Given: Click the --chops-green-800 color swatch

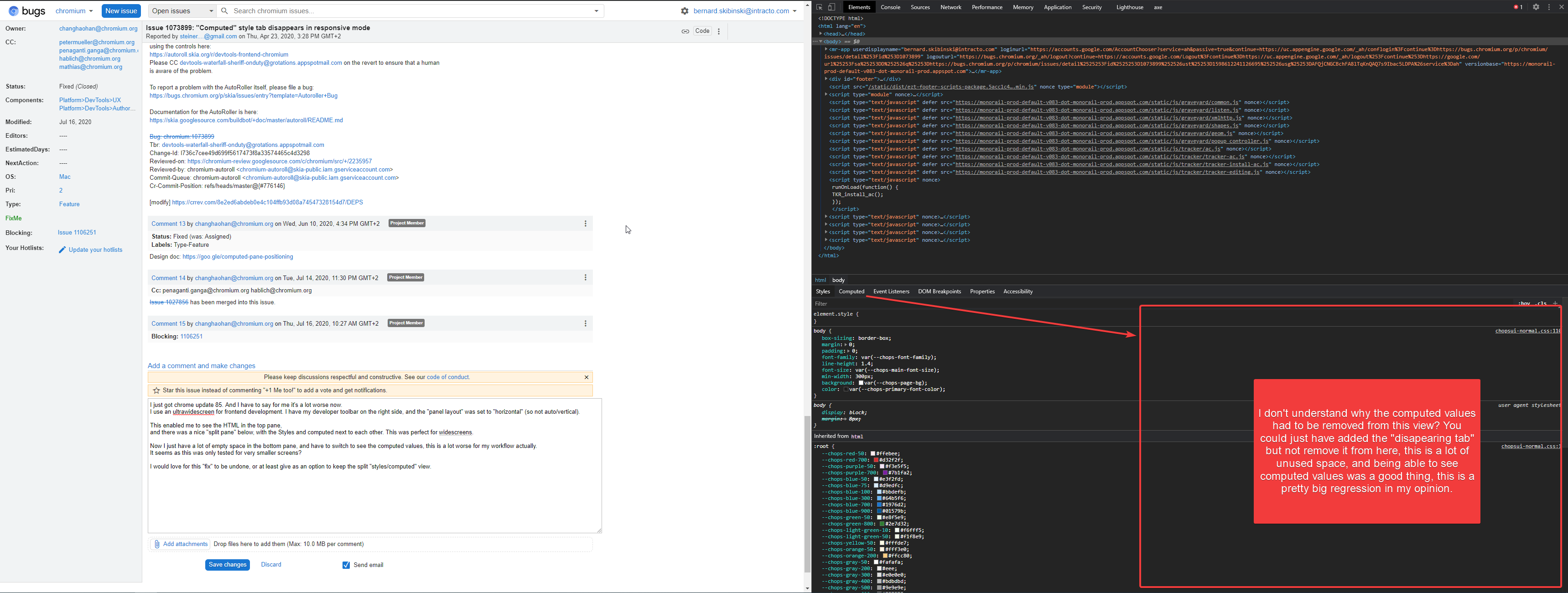Looking at the screenshot, I should [x=882, y=524].
